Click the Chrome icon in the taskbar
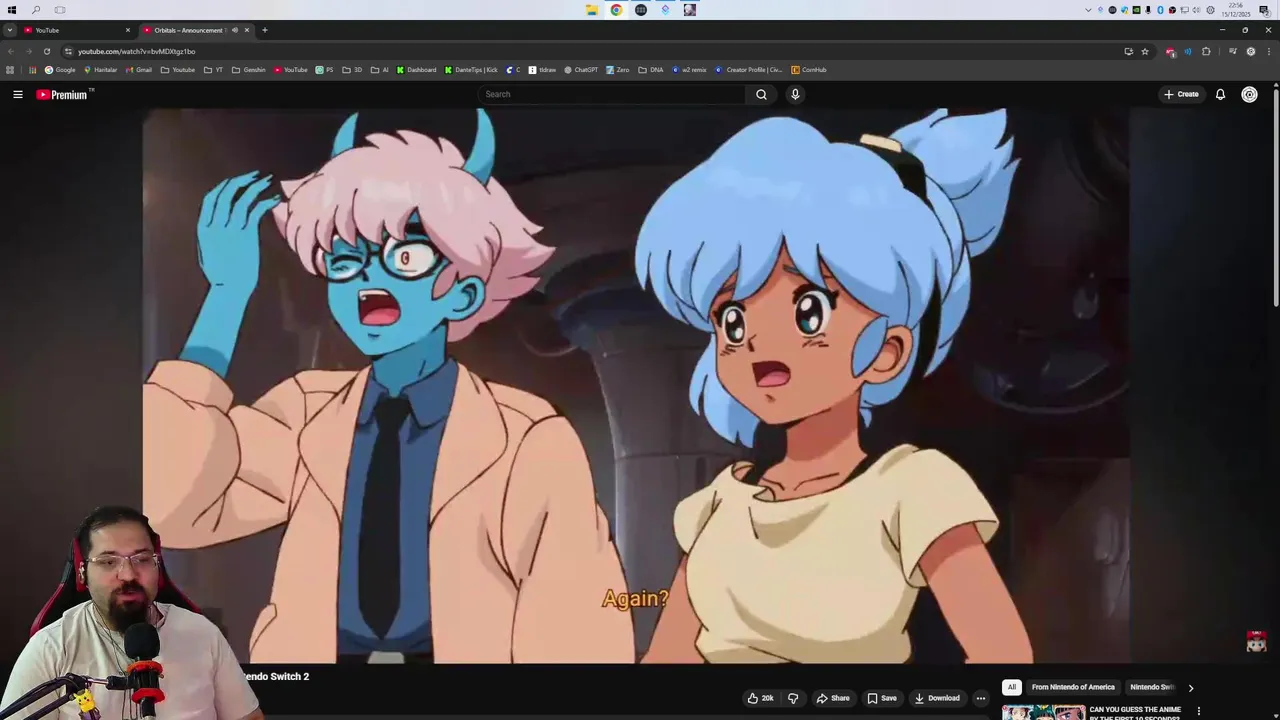This screenshot has width=1280, height=720. pos(616,10)
